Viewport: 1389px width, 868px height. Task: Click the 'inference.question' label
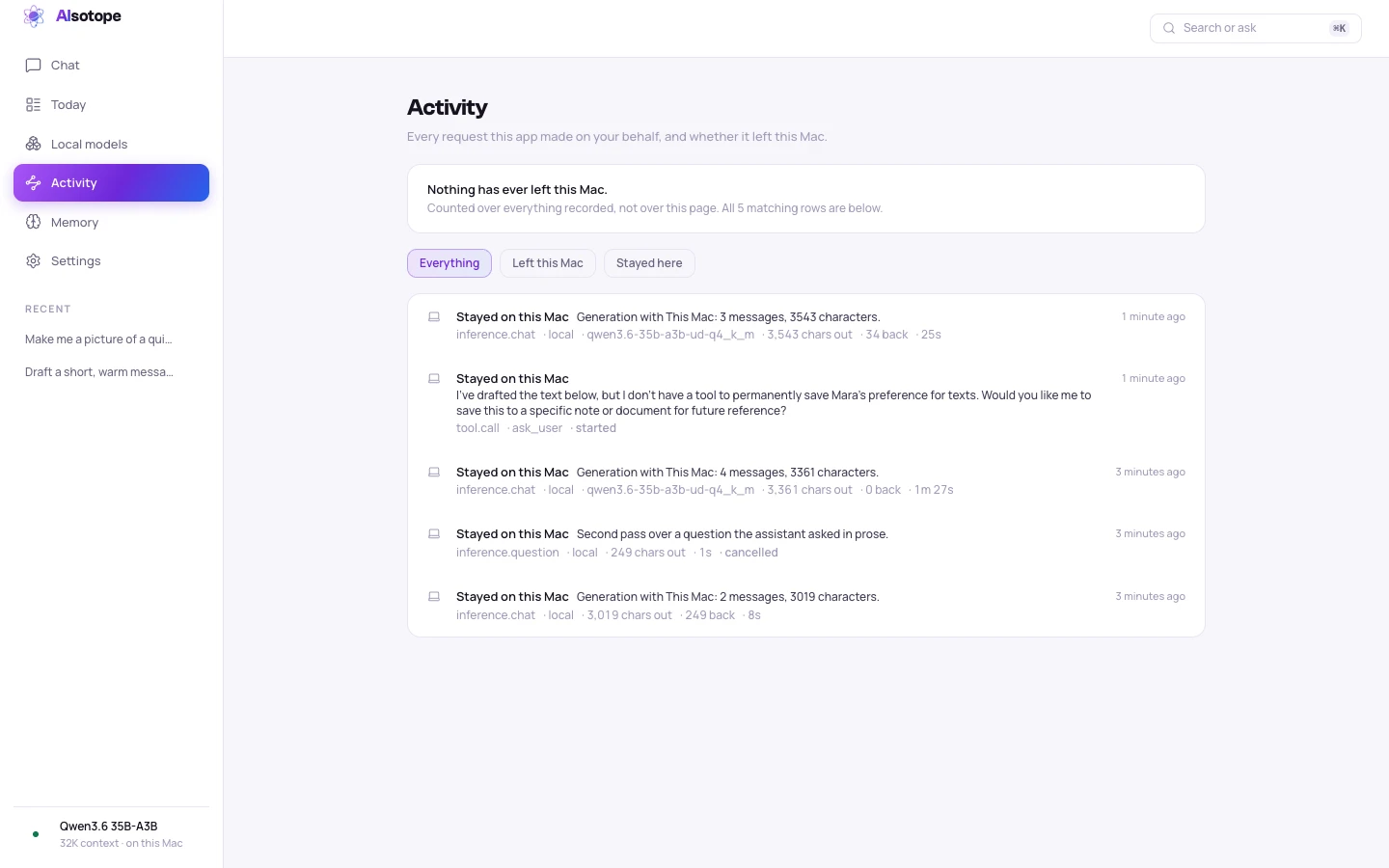[x=507, y=553]
